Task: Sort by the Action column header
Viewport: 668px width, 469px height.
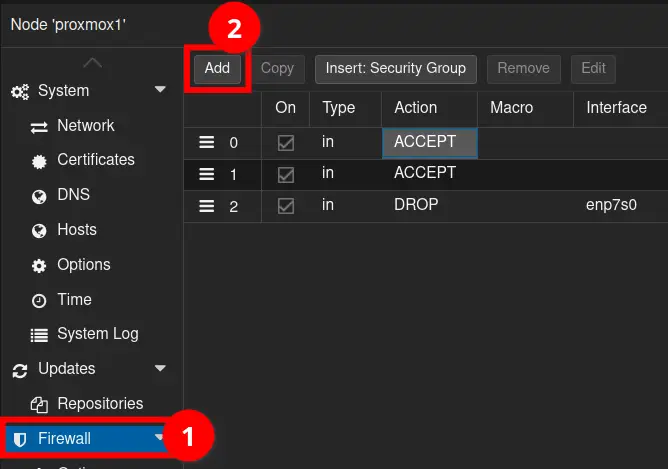Action: click(429, 108)
